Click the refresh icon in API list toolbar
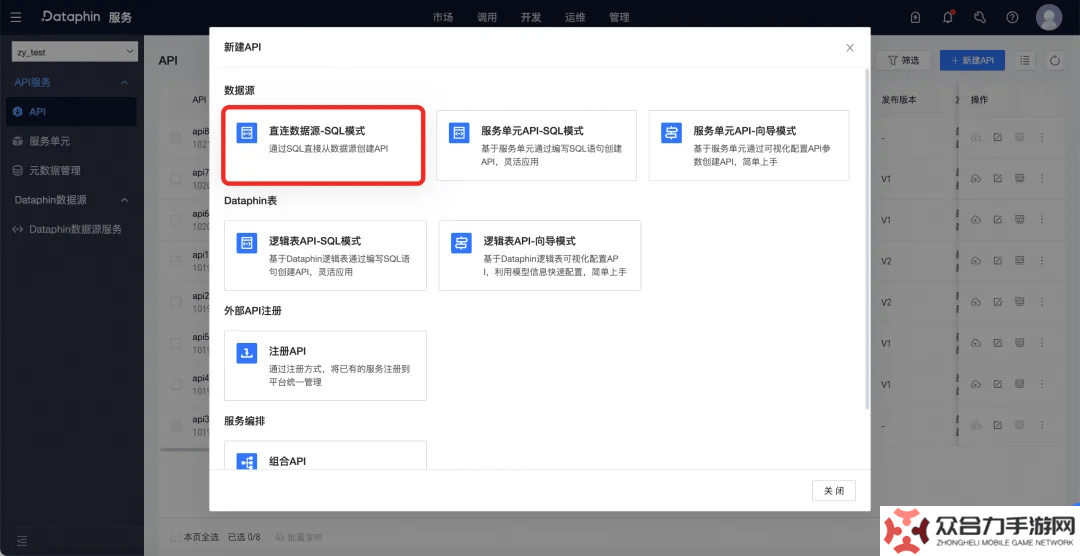Screen dimensions: 1080x556 coord(1055,61)
